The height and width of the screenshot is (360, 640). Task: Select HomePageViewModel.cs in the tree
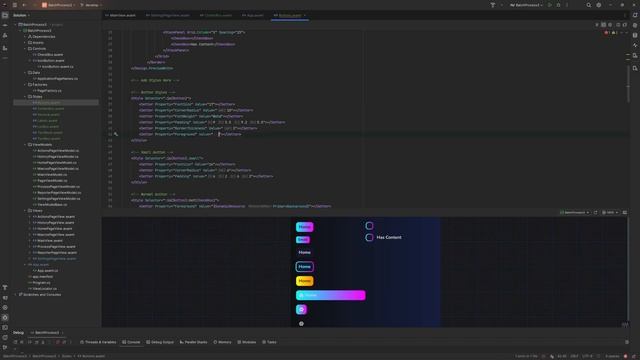click(55, 162)
